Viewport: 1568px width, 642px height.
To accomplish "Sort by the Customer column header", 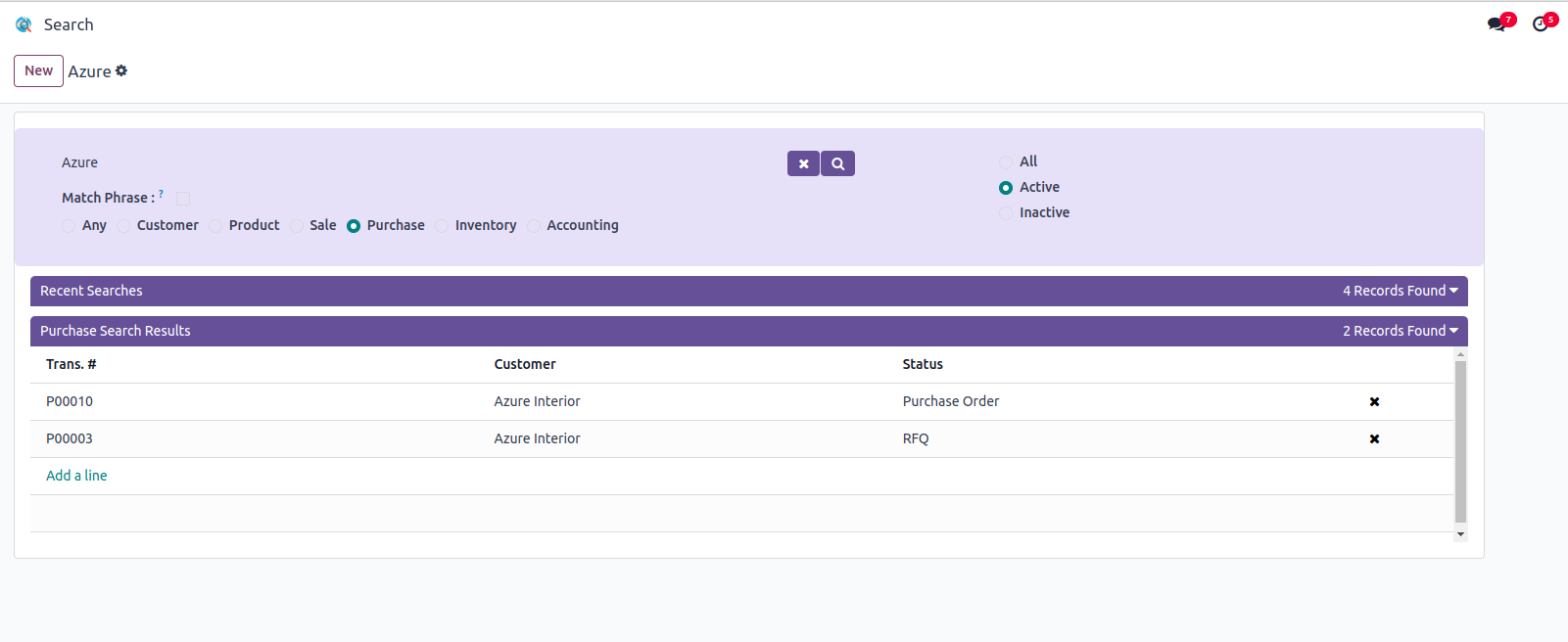I will [524, 364].
